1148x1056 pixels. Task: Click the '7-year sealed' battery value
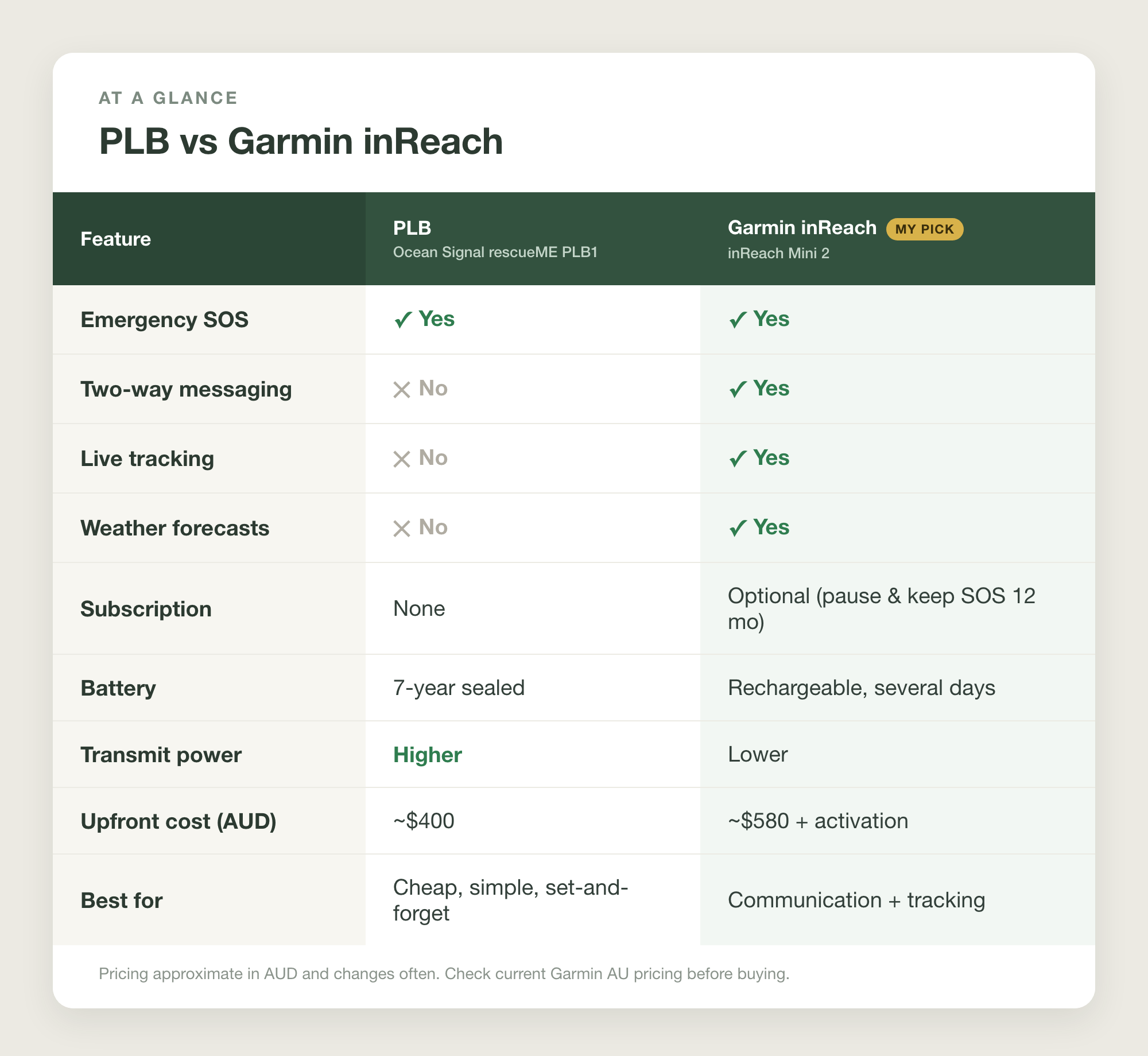tap(459, 688)
